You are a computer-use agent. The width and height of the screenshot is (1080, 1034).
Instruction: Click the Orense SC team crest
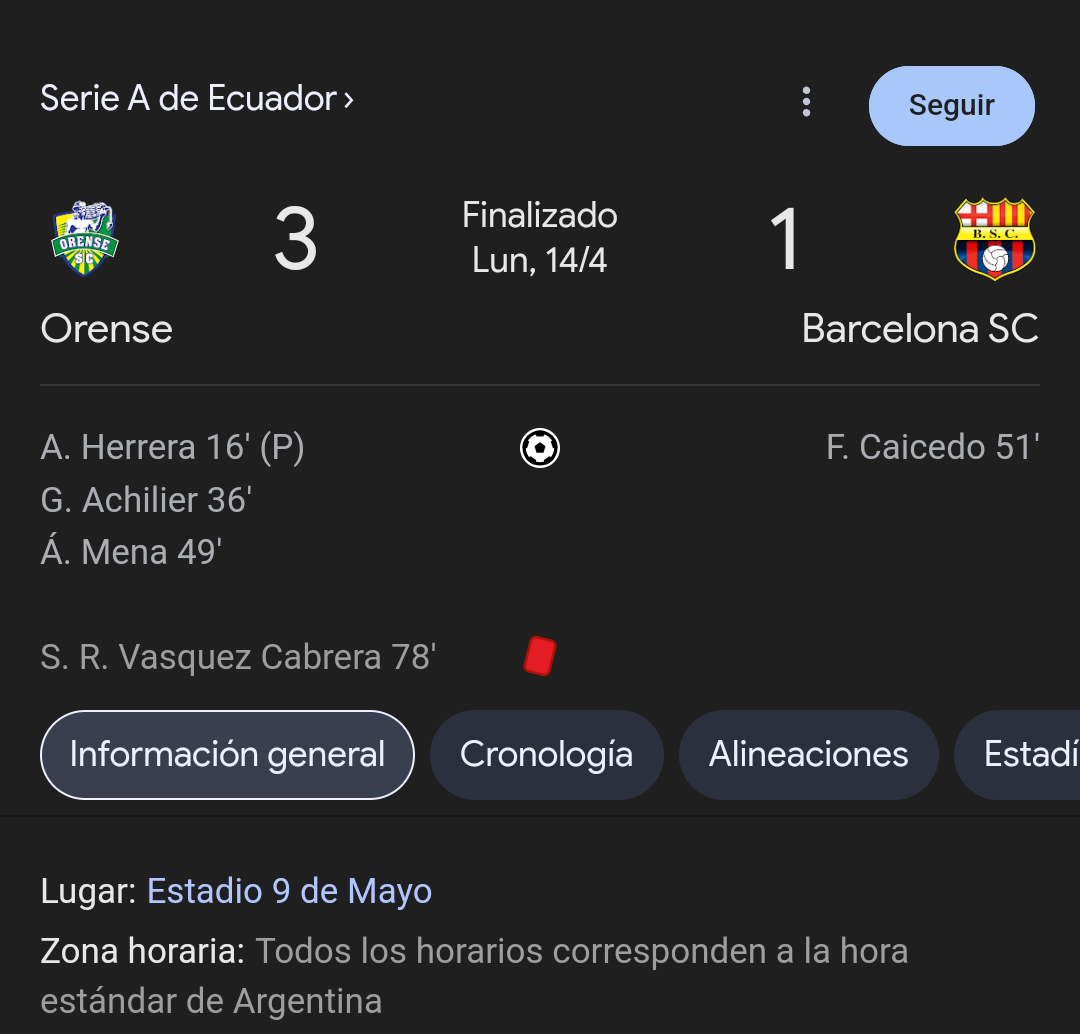point(85,238)
